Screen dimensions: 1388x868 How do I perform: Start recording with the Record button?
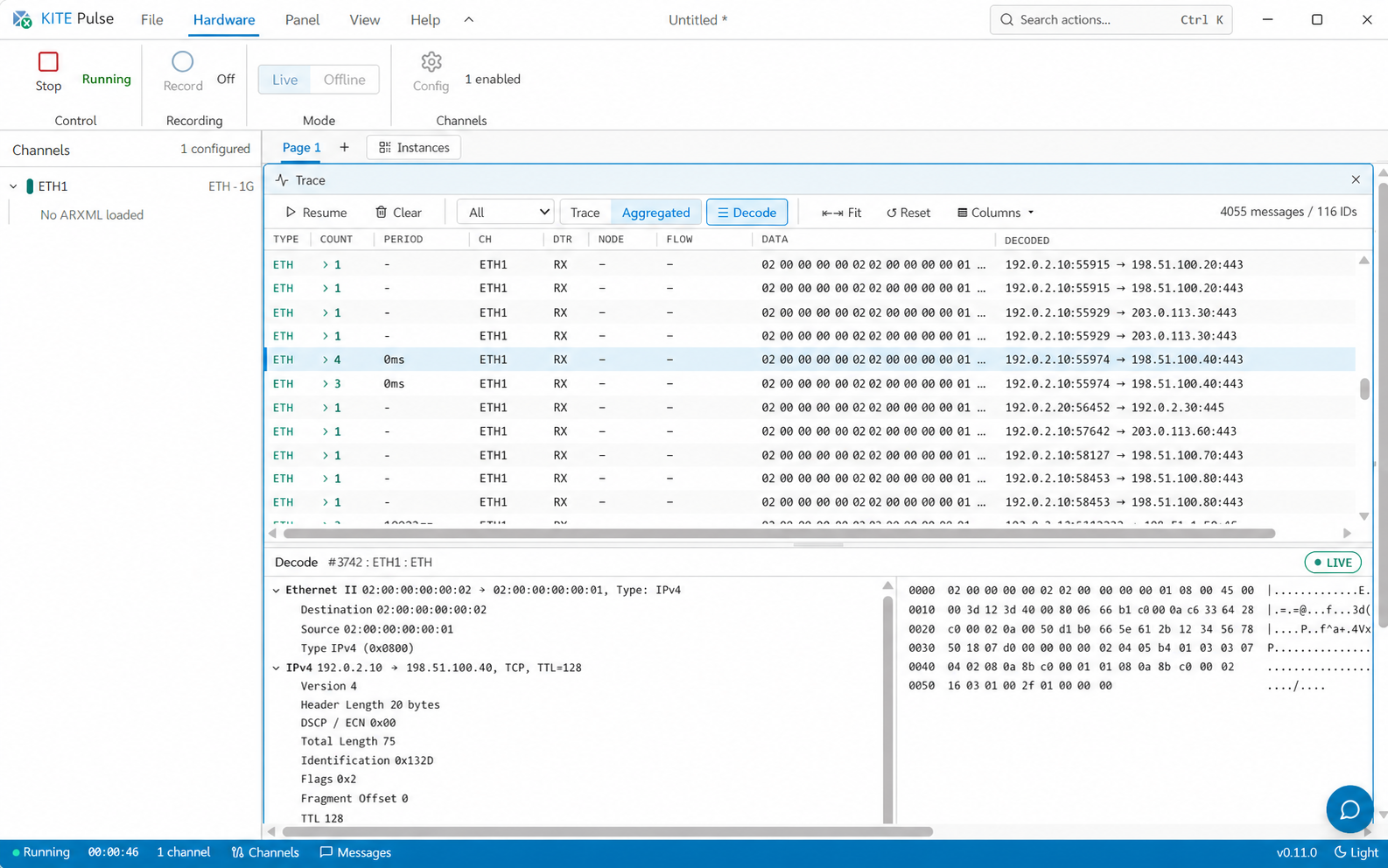click(183, 72)
